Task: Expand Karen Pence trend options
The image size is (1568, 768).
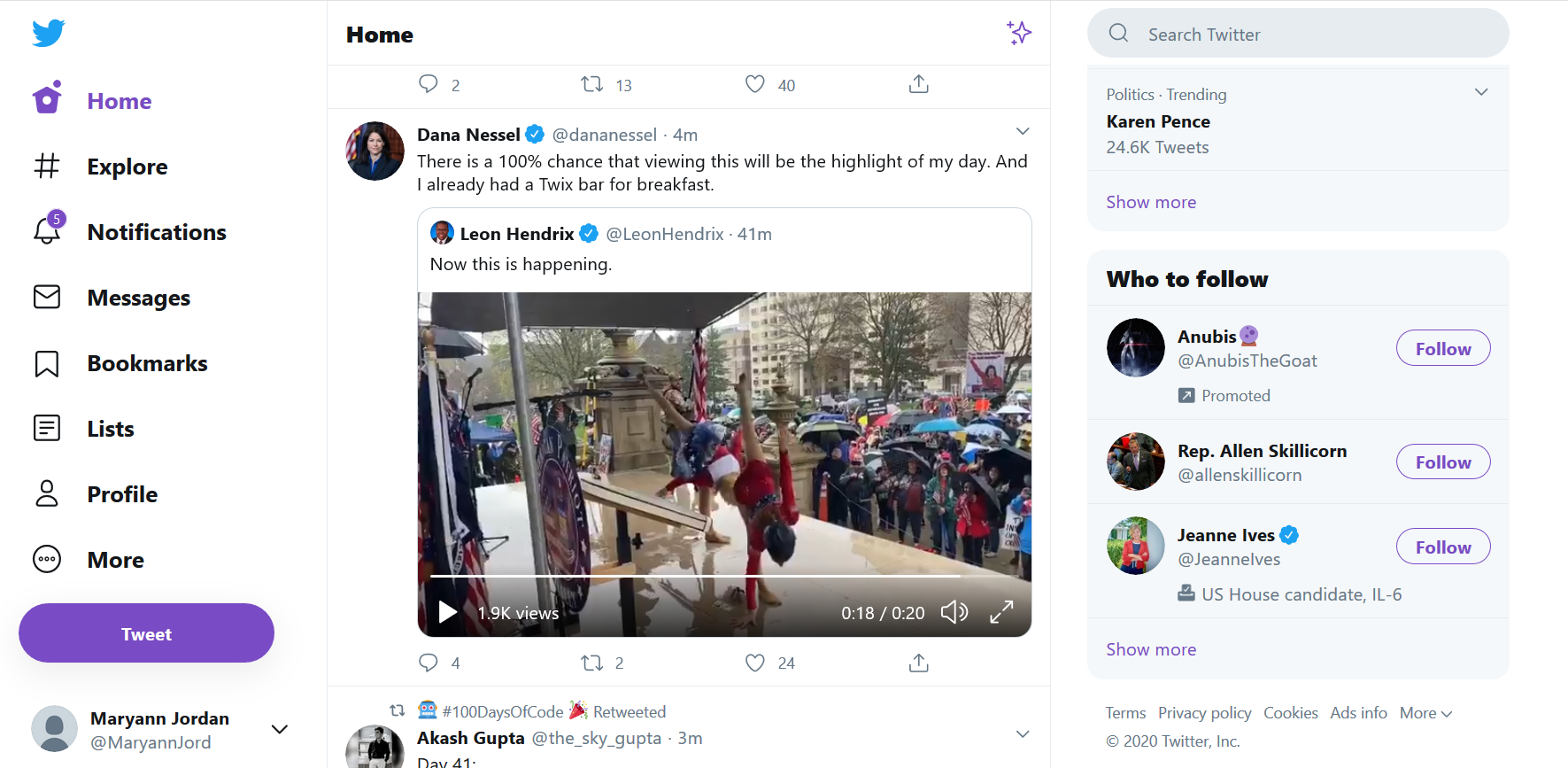Action: pos(1480,93)
